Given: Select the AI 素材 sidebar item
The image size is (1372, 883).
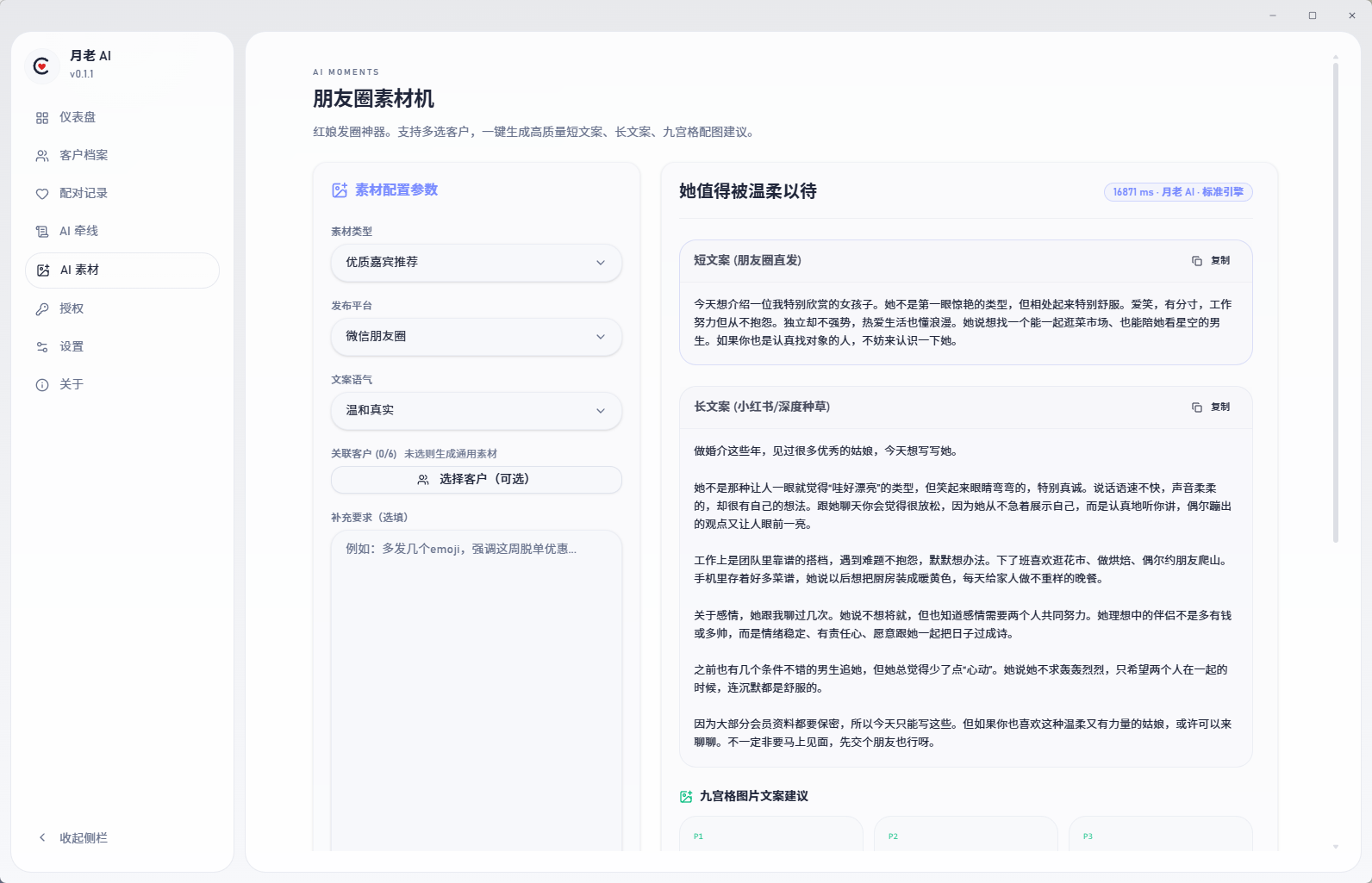Looking at the screenshot, I should (x=122, y=270).
